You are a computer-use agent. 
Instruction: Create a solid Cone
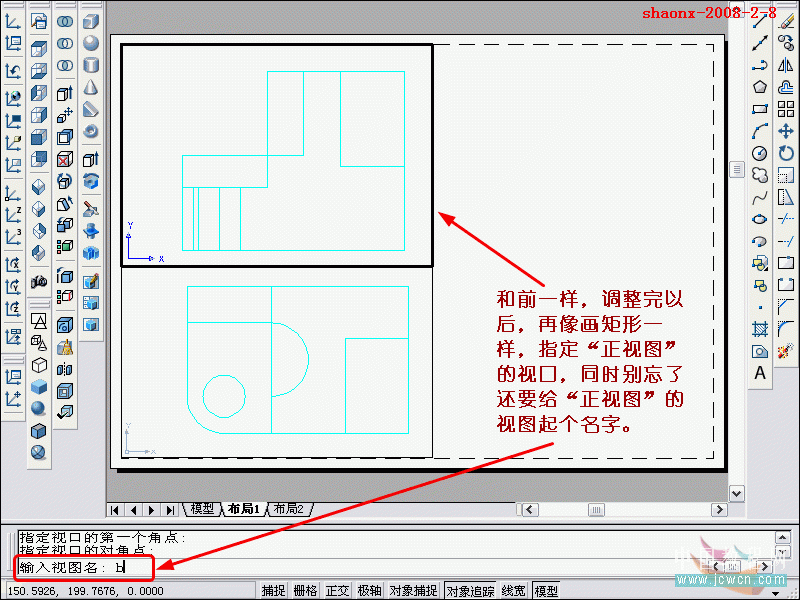click(x=91, y=87)
